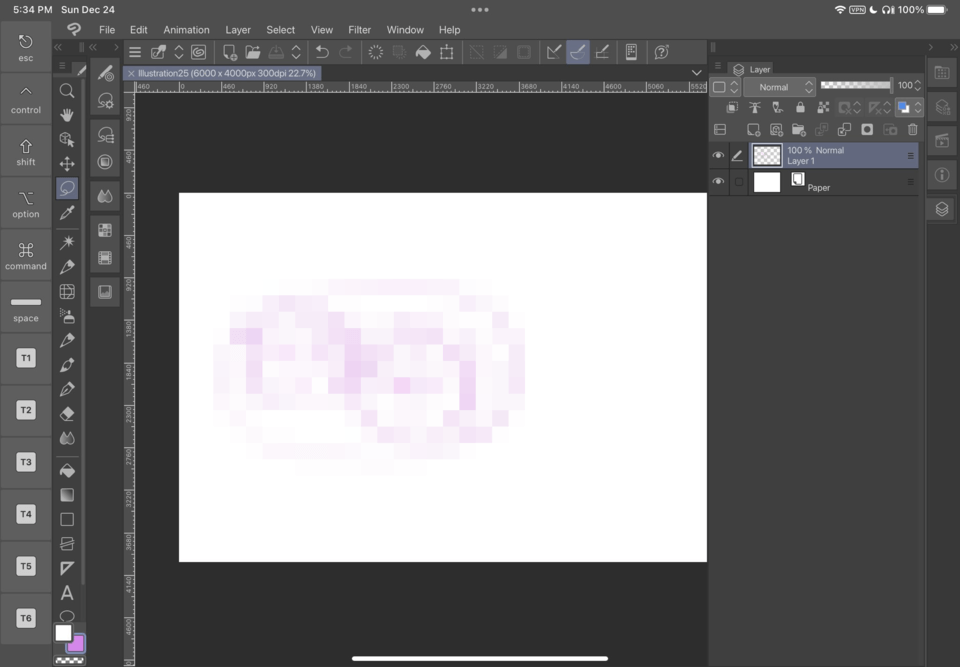
Task: Select the Hand tool
Action: 66,114
